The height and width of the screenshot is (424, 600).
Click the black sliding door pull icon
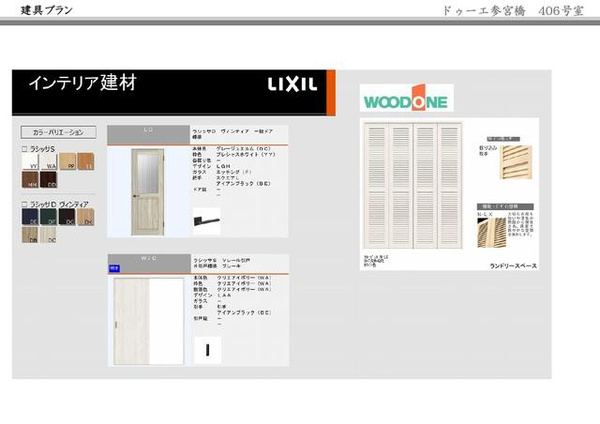(x=207, y=349)
